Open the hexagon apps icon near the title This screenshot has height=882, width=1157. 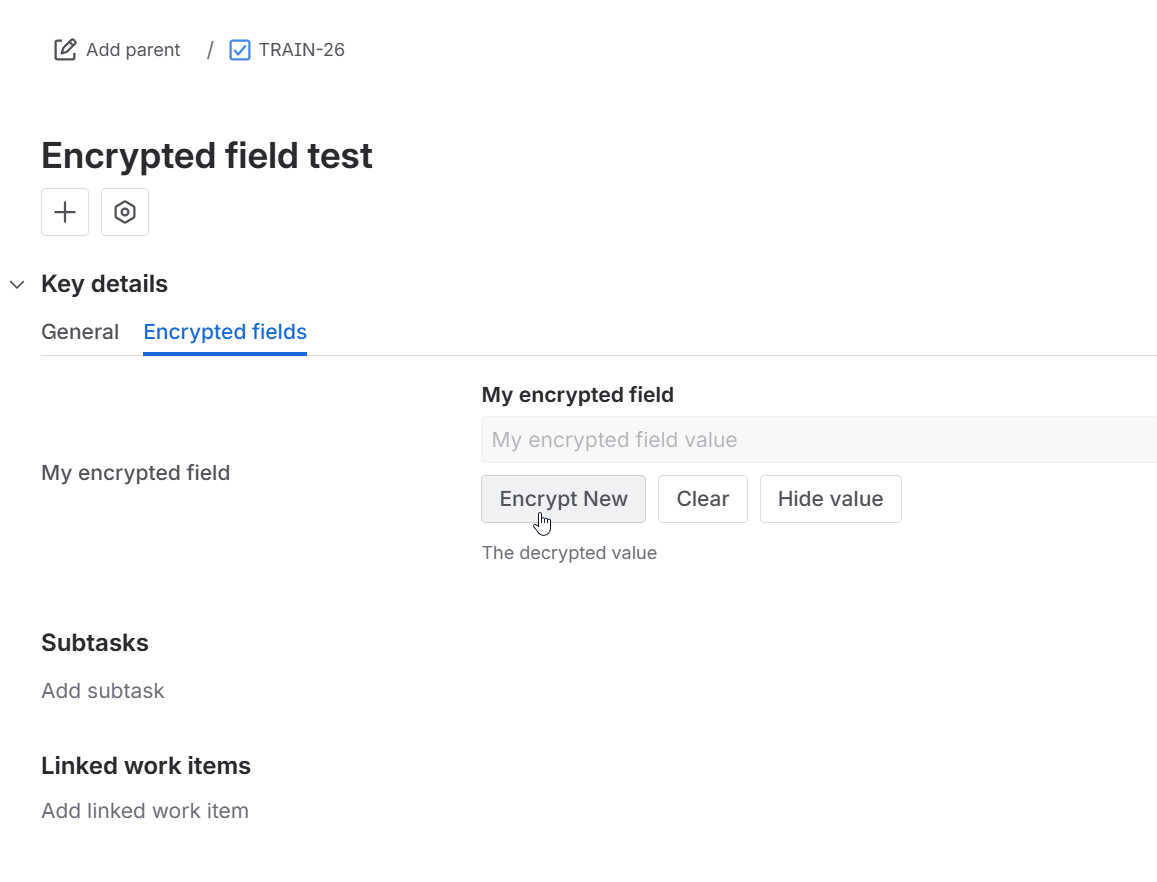pos(124,212)
